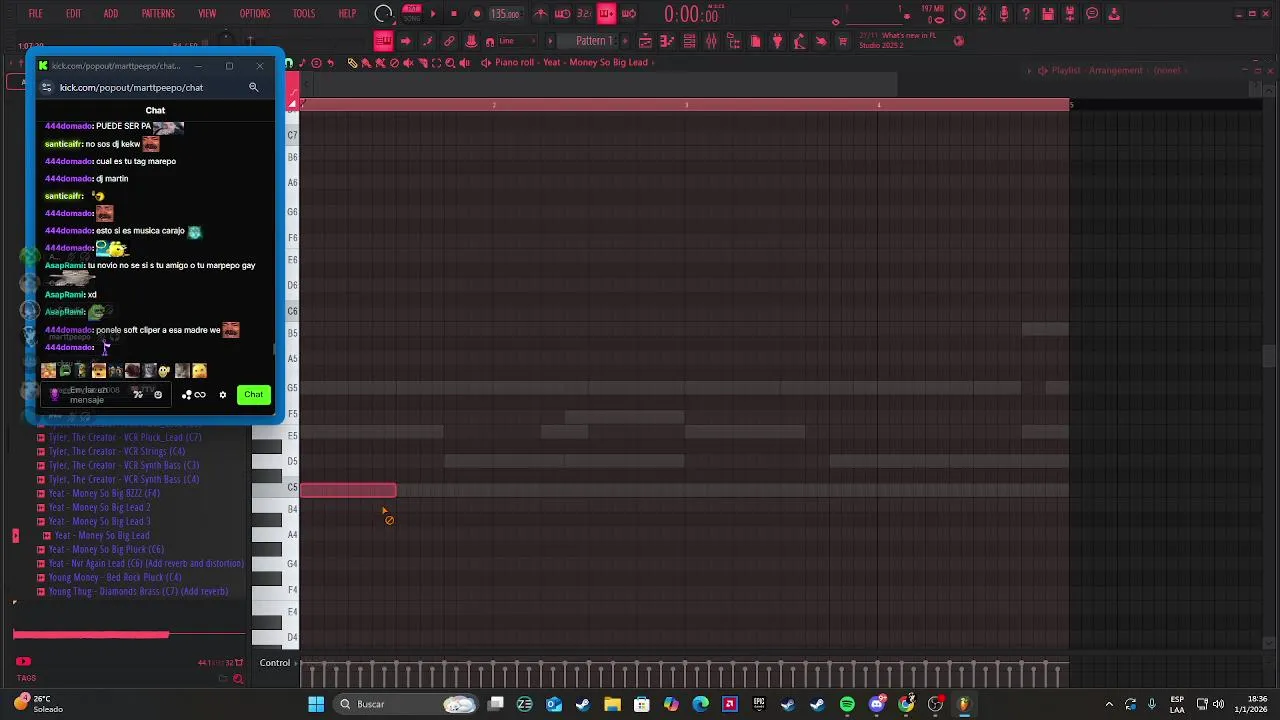This screenshot has width=1280, height=720.
Task: Toggle wait for input before recording
Action: tap(562, 14)
